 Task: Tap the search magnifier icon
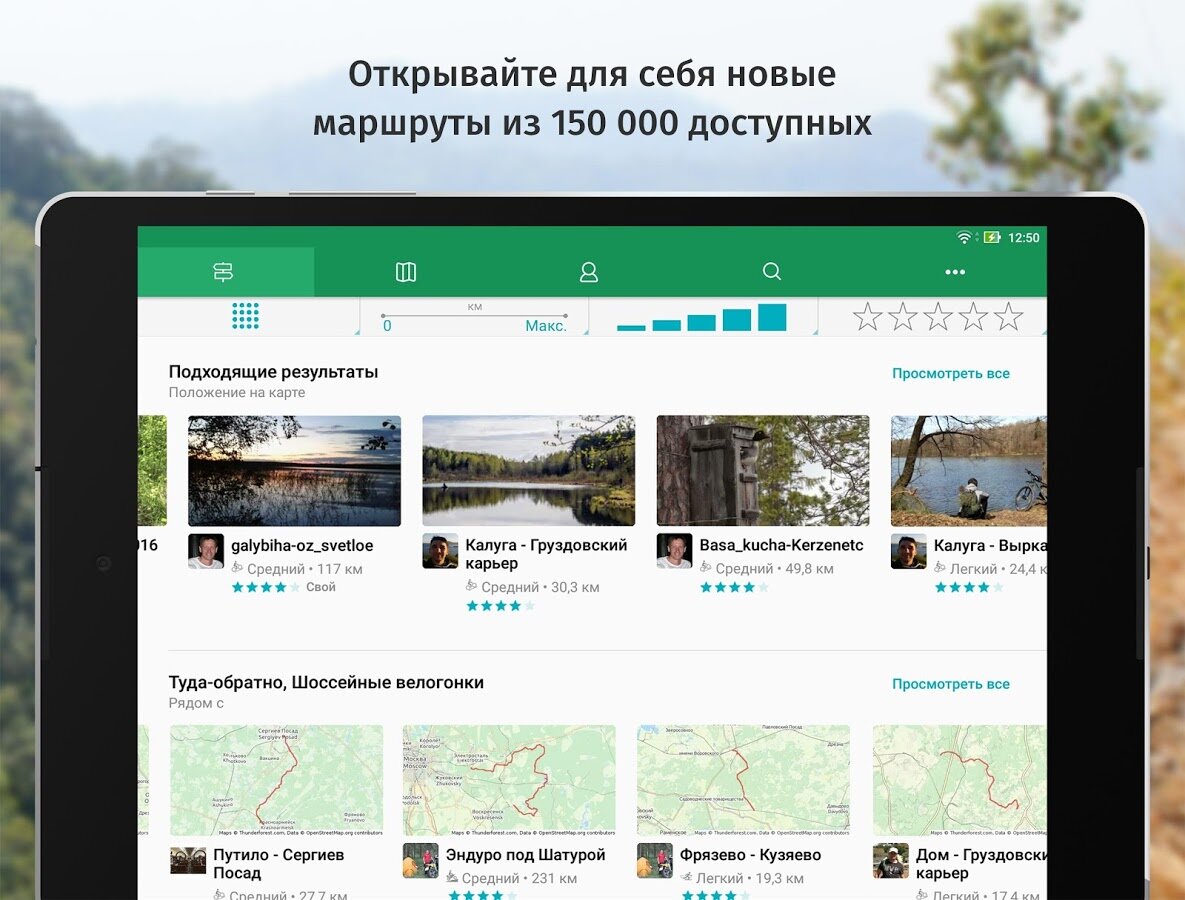[771, 272]
